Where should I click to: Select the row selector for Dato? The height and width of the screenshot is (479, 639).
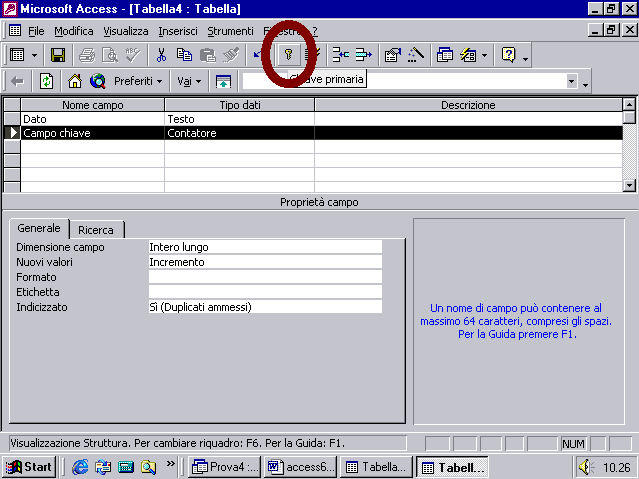pos(12,119)
